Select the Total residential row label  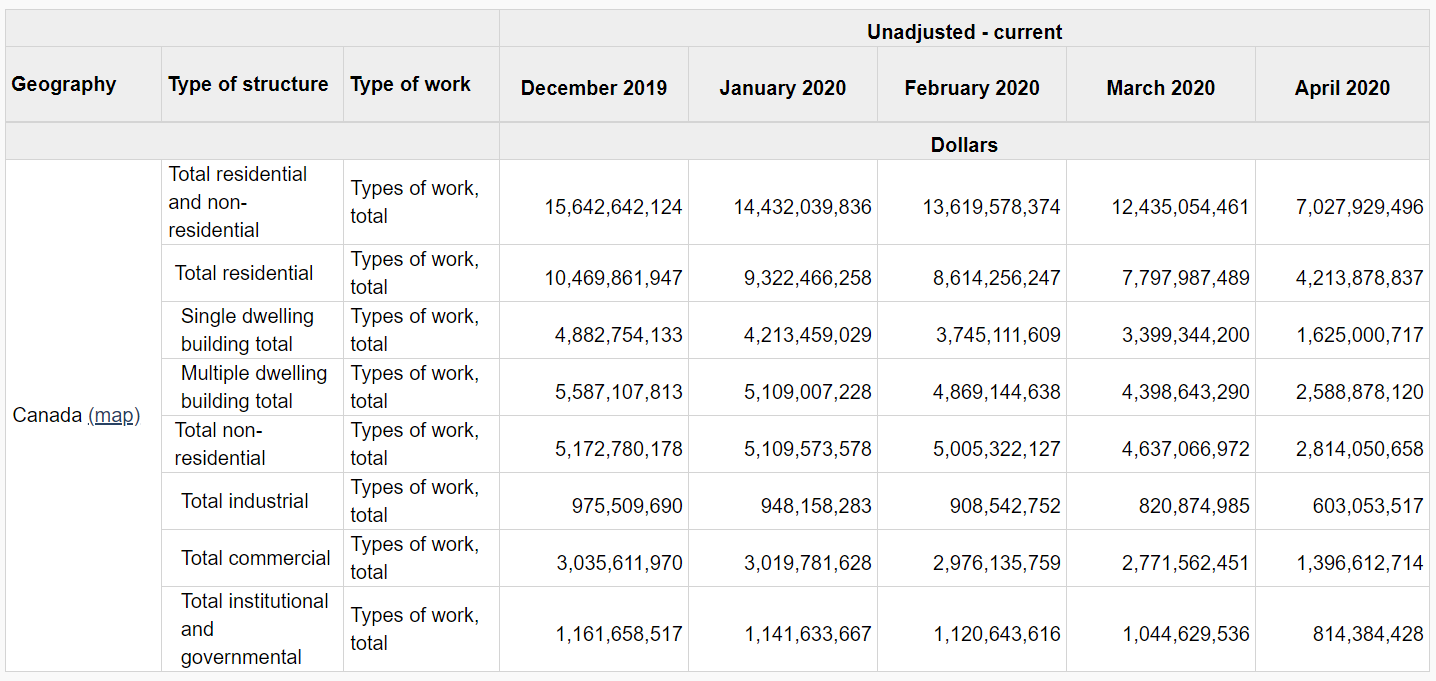point(244,273)
